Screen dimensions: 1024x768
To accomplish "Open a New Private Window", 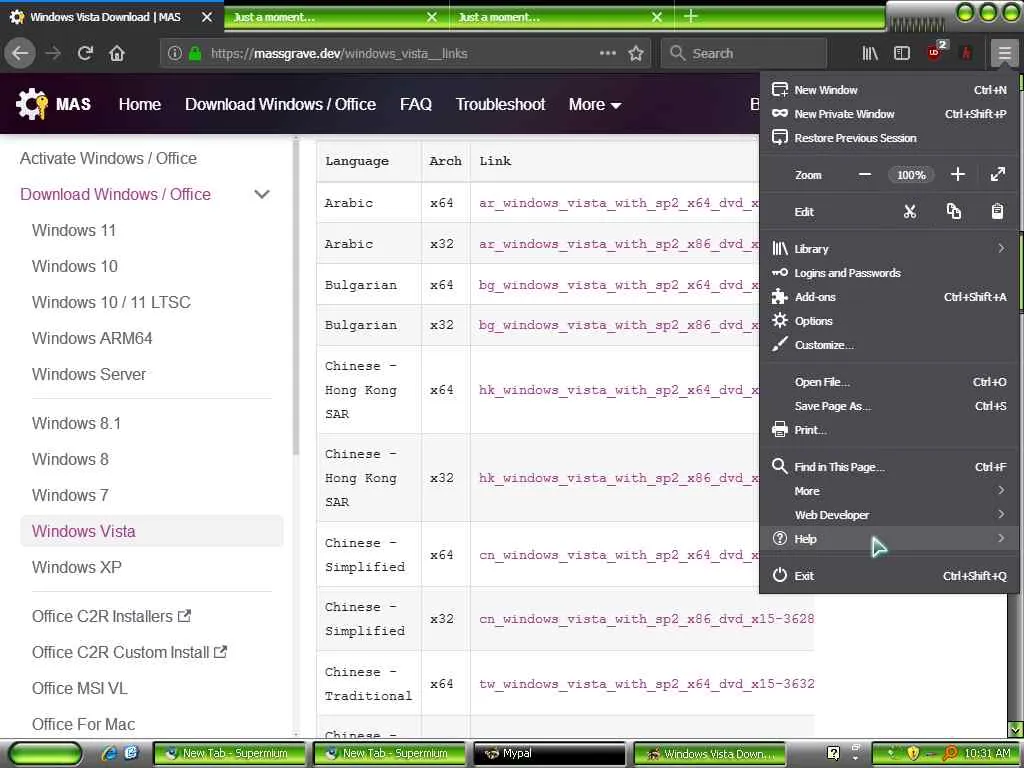I will [889, 114].
